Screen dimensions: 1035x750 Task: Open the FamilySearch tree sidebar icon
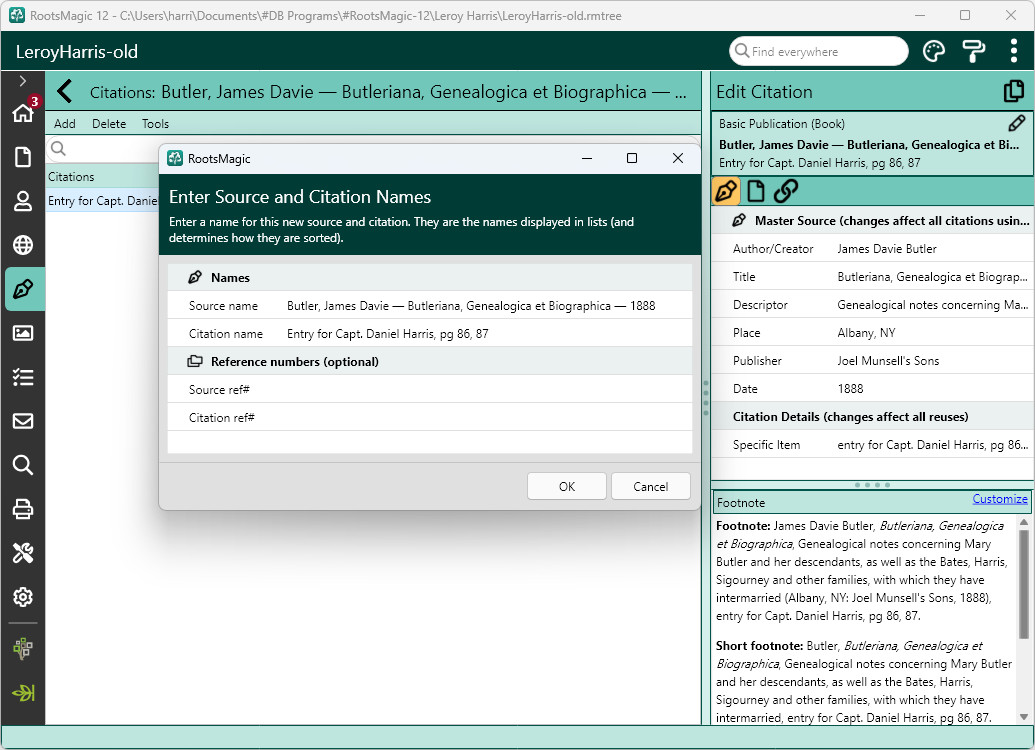click(22, 648)
